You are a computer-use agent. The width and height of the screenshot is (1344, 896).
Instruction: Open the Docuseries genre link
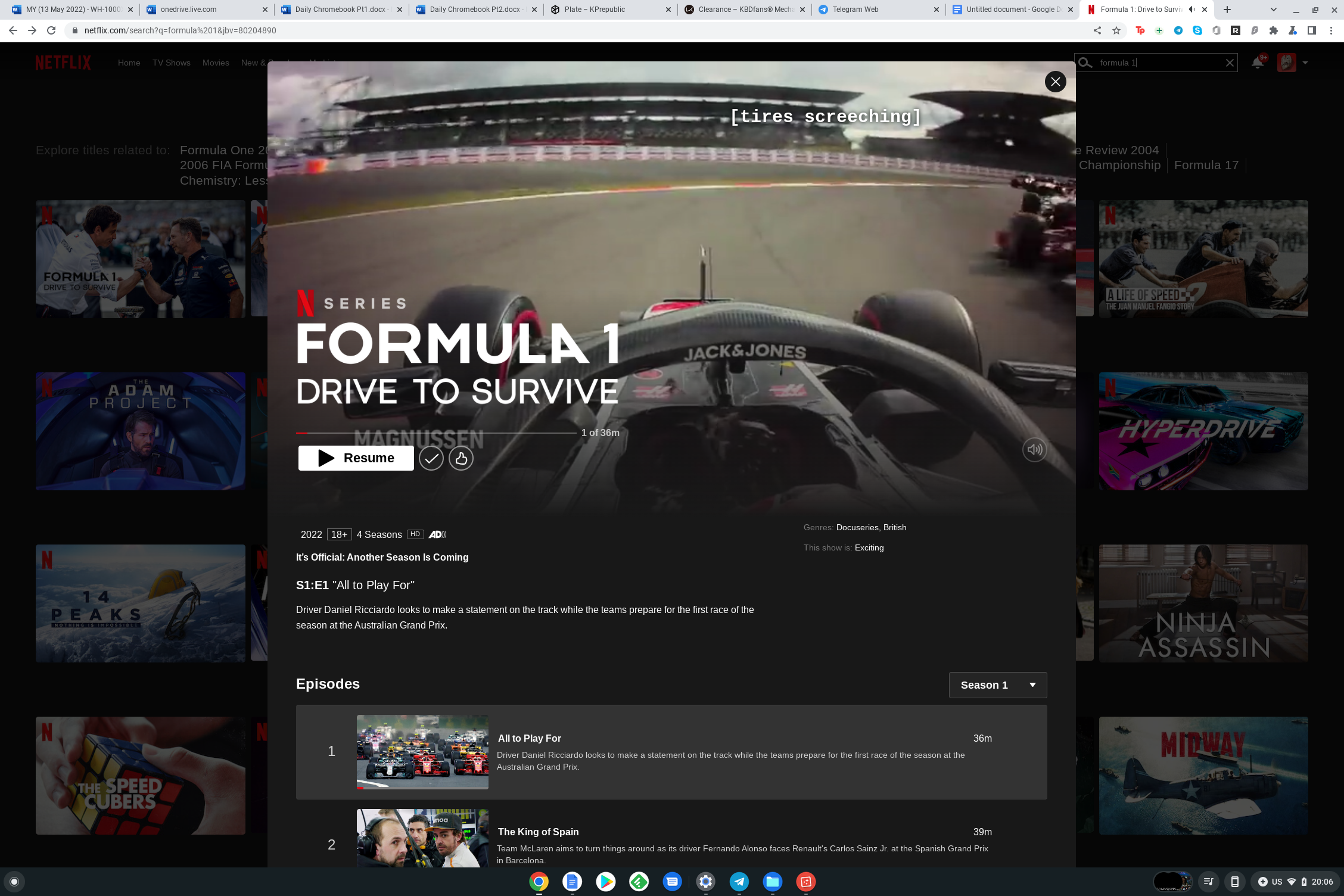point(857,527)
